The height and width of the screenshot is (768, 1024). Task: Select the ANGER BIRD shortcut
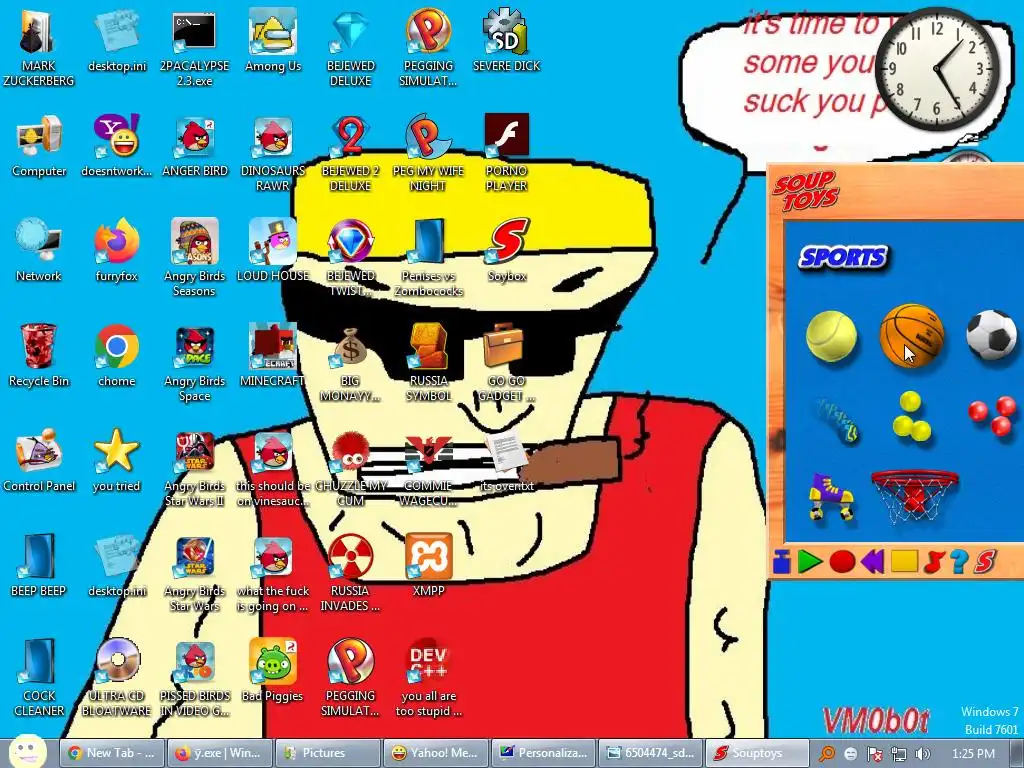pyautogui.click(x=195, y=146)
